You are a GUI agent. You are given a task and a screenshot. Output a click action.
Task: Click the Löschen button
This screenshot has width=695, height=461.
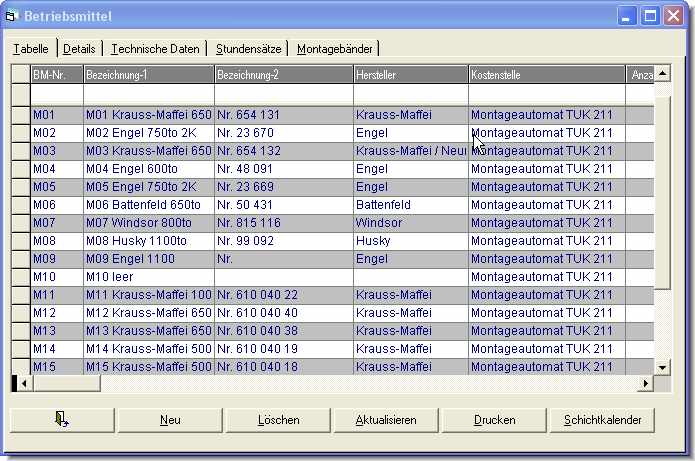pyautogui.click(x=277, y=420)
